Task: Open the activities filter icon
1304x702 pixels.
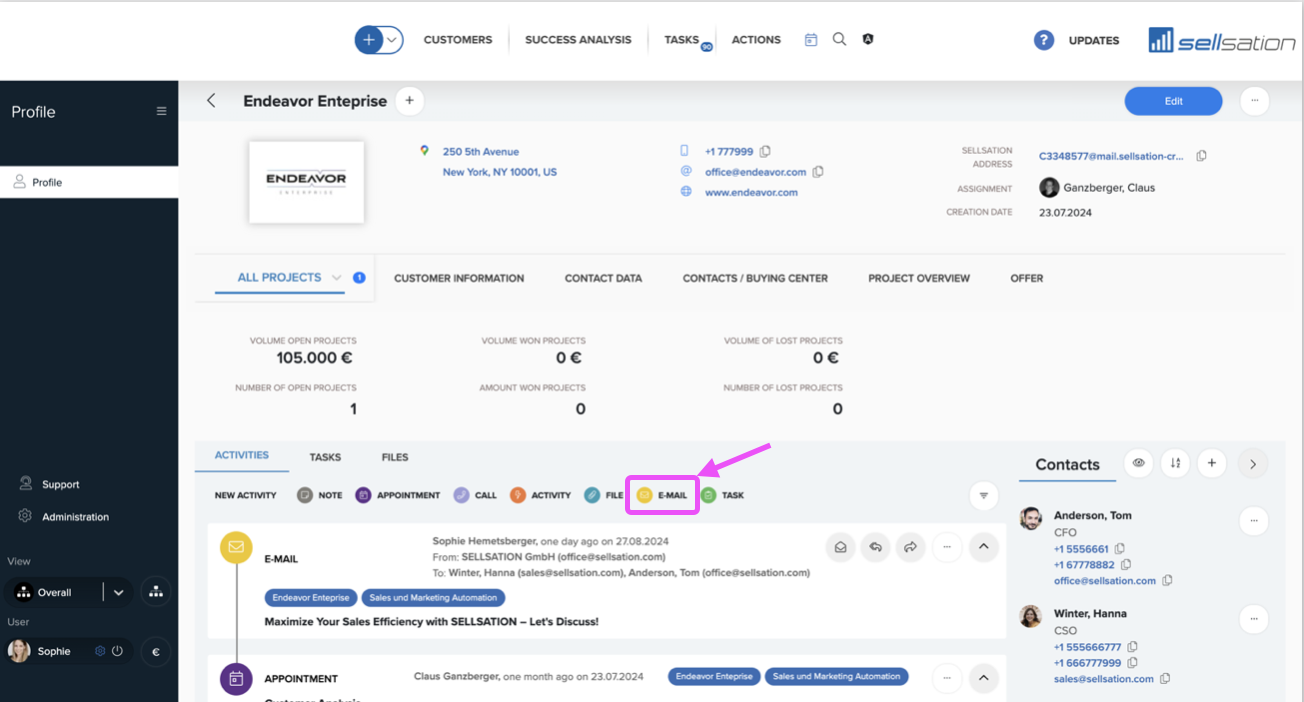Action: click(984, 495)
